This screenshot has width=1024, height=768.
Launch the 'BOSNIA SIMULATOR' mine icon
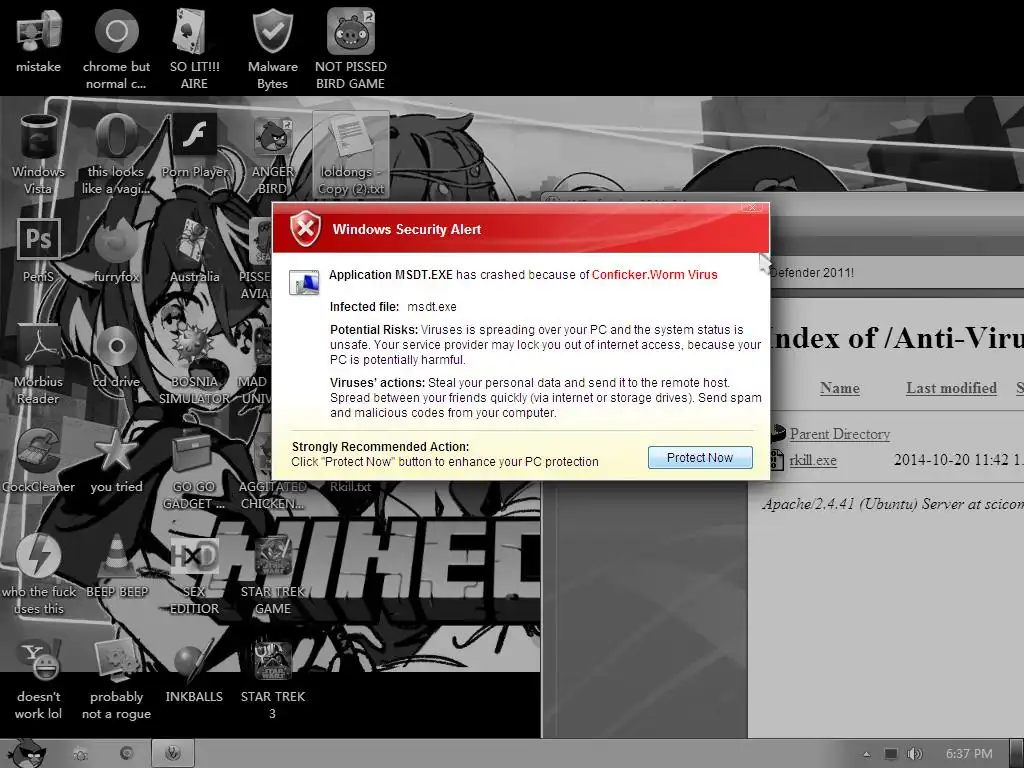194,345
